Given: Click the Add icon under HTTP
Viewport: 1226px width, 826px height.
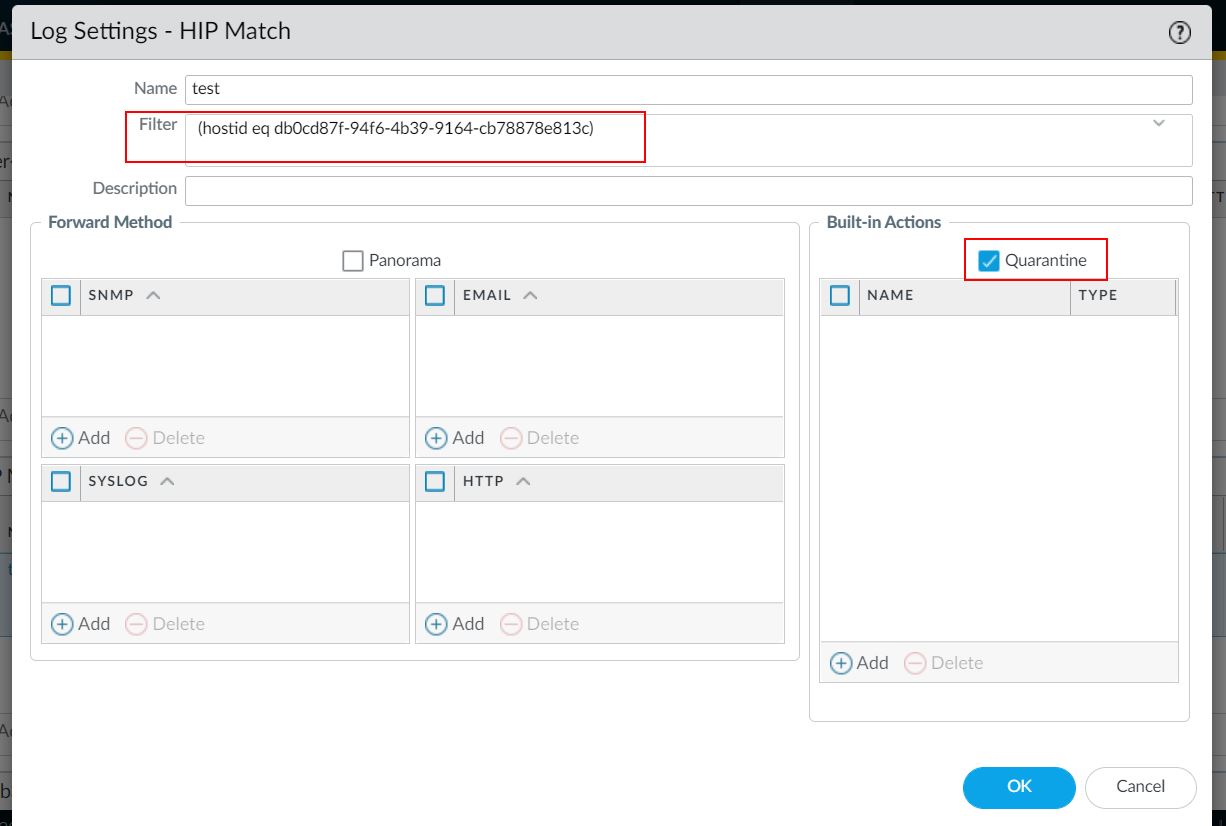Looking at the screenshot, I should pos(436,624).
